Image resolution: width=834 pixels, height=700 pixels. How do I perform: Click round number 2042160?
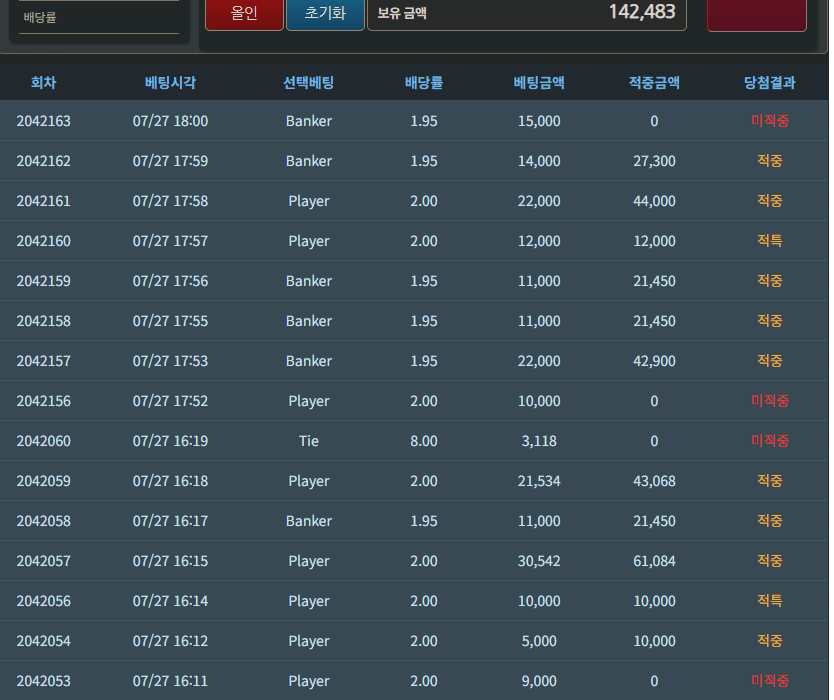pos(44,241)
